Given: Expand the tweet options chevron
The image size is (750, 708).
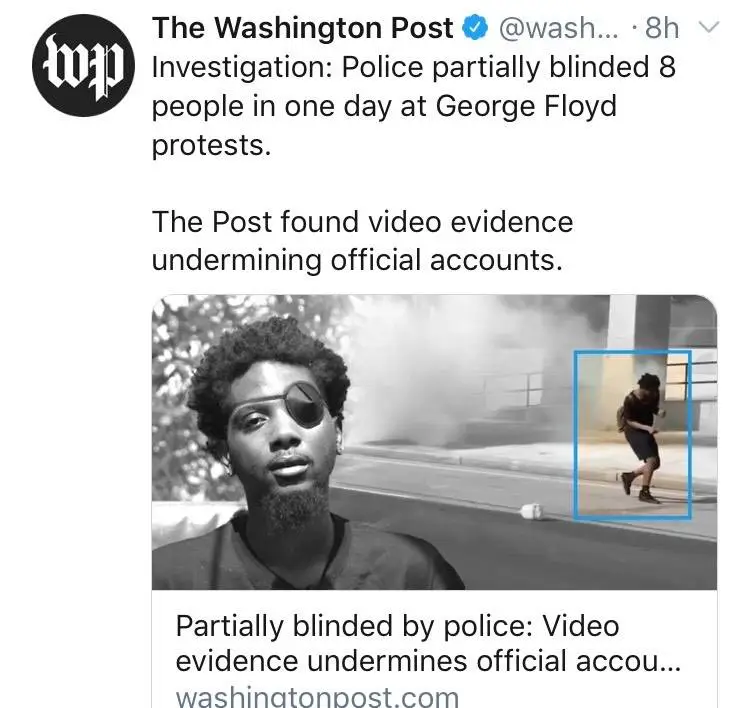Looking at the screenshot, I should [x=709, y=28].
